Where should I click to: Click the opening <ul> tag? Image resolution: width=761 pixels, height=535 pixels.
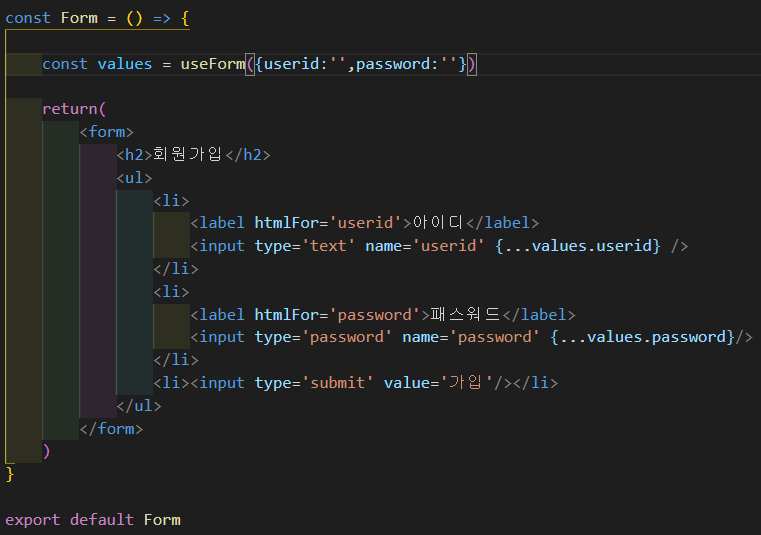click(x=134, y=178)
